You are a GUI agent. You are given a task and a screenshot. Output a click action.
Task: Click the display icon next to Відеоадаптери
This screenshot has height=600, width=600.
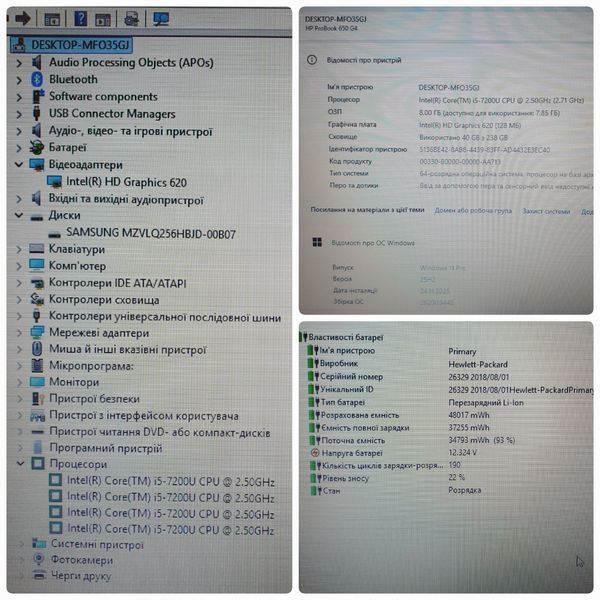[x=37, y=165]
